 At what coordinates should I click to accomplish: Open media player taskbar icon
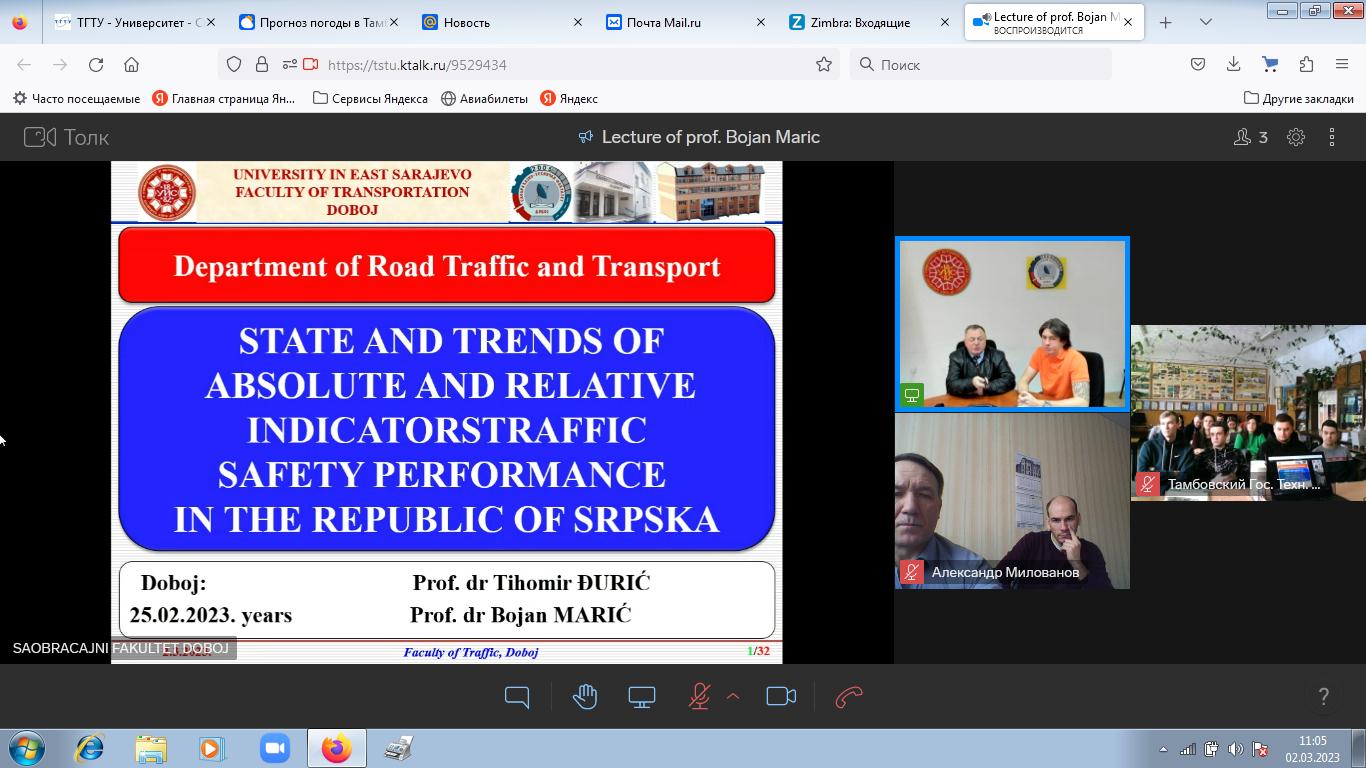(x=212, y=748)
